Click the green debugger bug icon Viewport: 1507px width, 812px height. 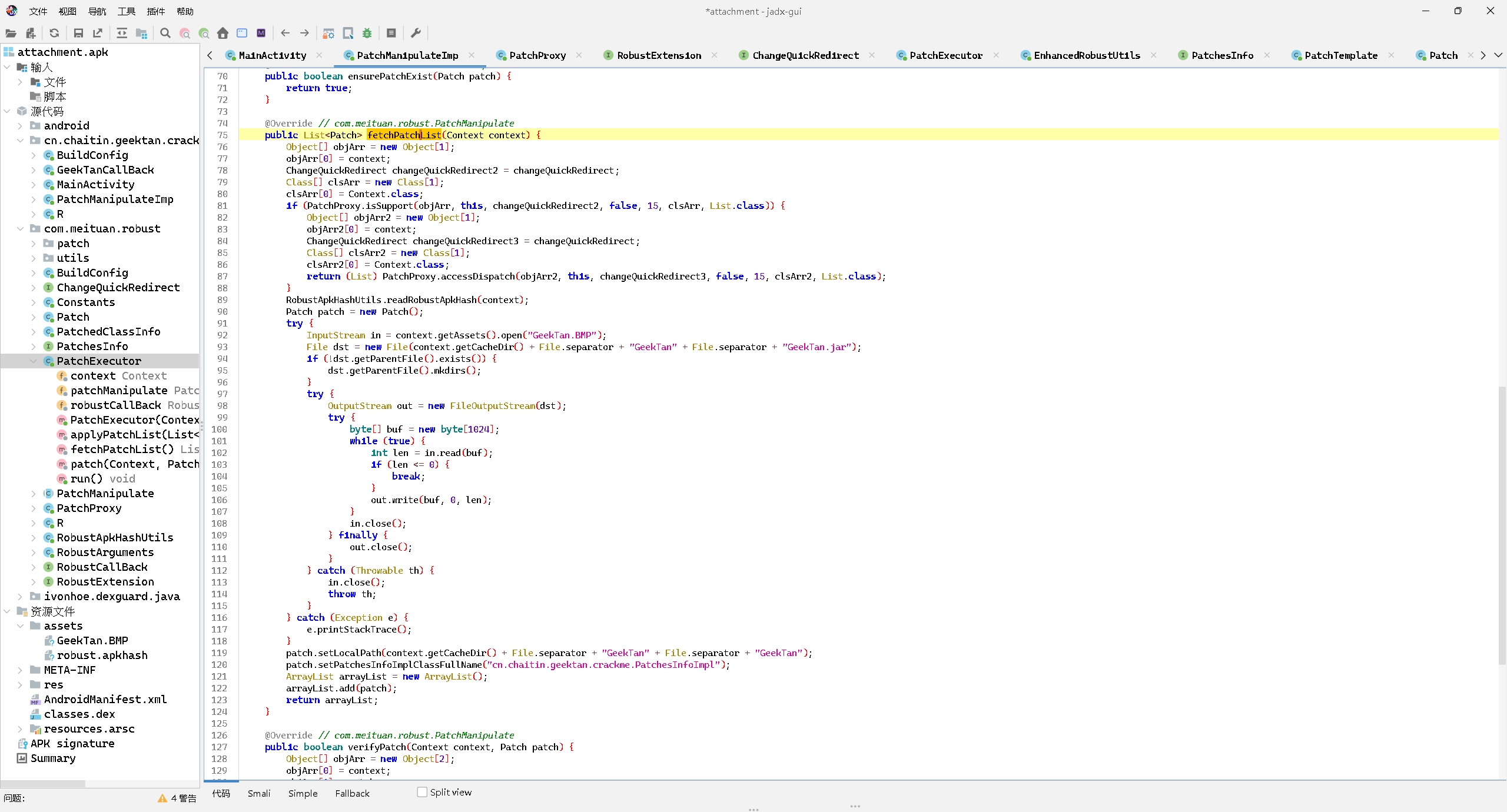[367, 34]
